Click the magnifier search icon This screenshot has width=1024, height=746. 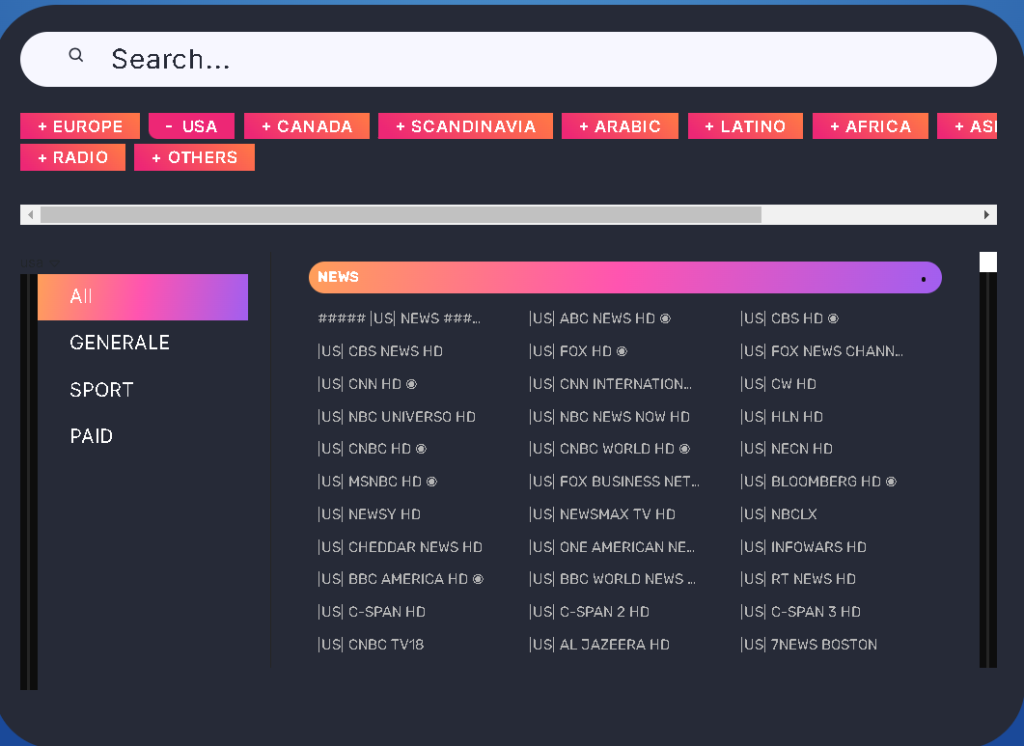tap(76, 56)
